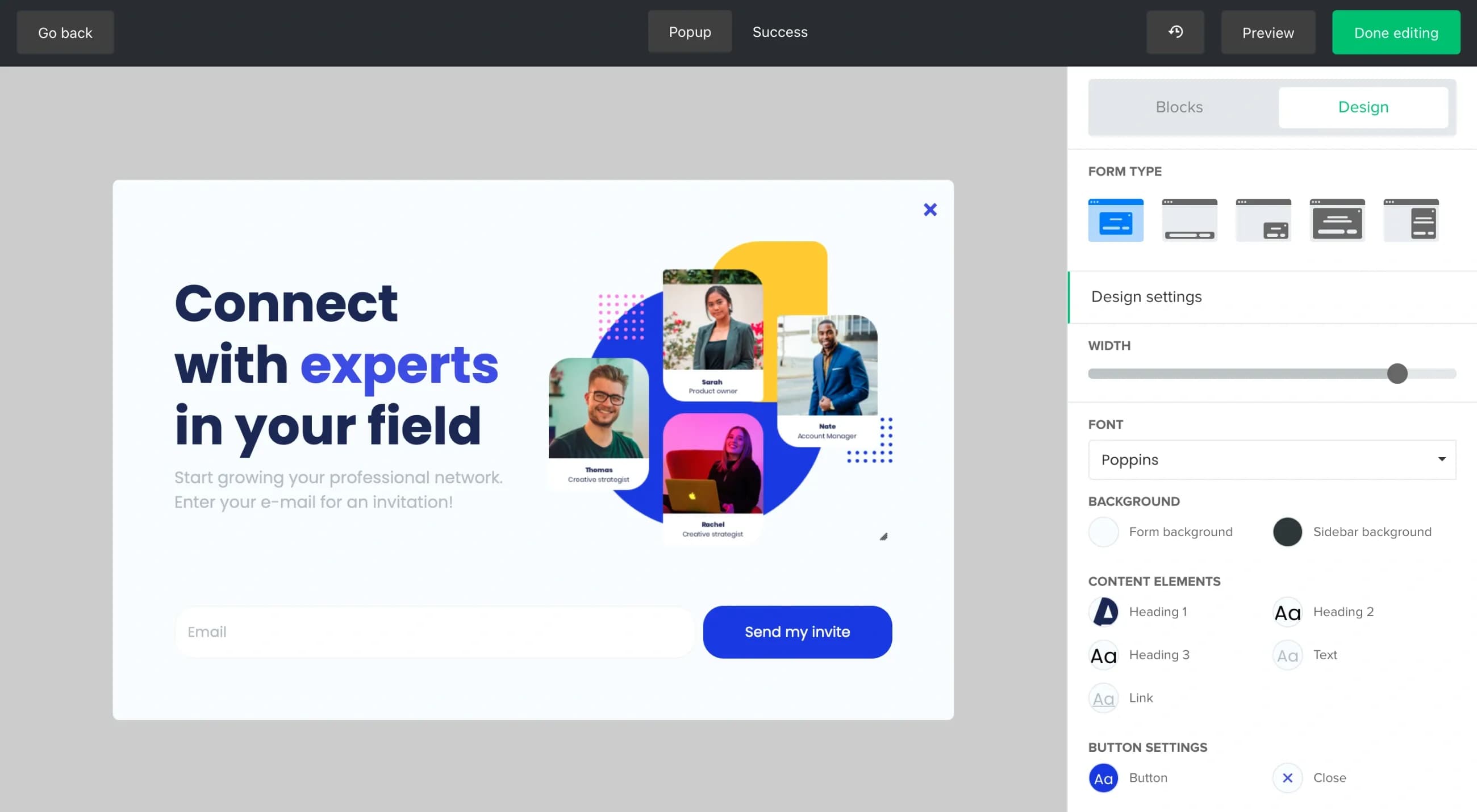Click the Done editing button
This screenshot has width=1477, height=812.
tap(1396, 32)
